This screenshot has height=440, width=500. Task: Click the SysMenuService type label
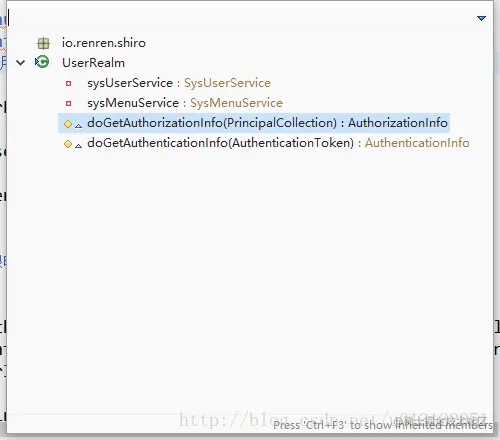(236, 103)
